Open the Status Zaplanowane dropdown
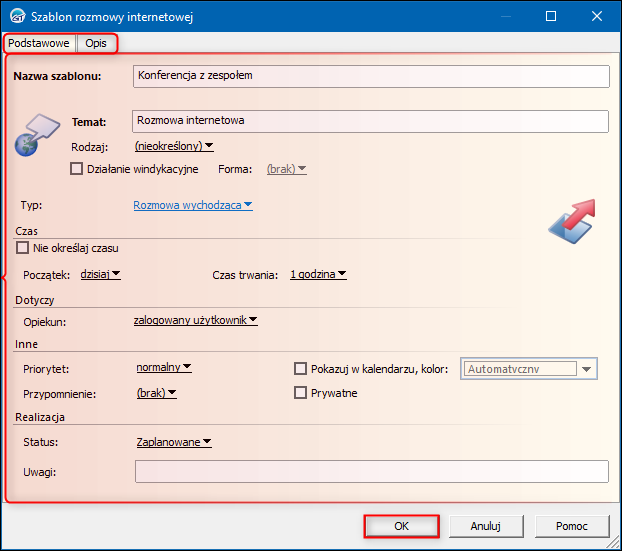 point(174,442)
